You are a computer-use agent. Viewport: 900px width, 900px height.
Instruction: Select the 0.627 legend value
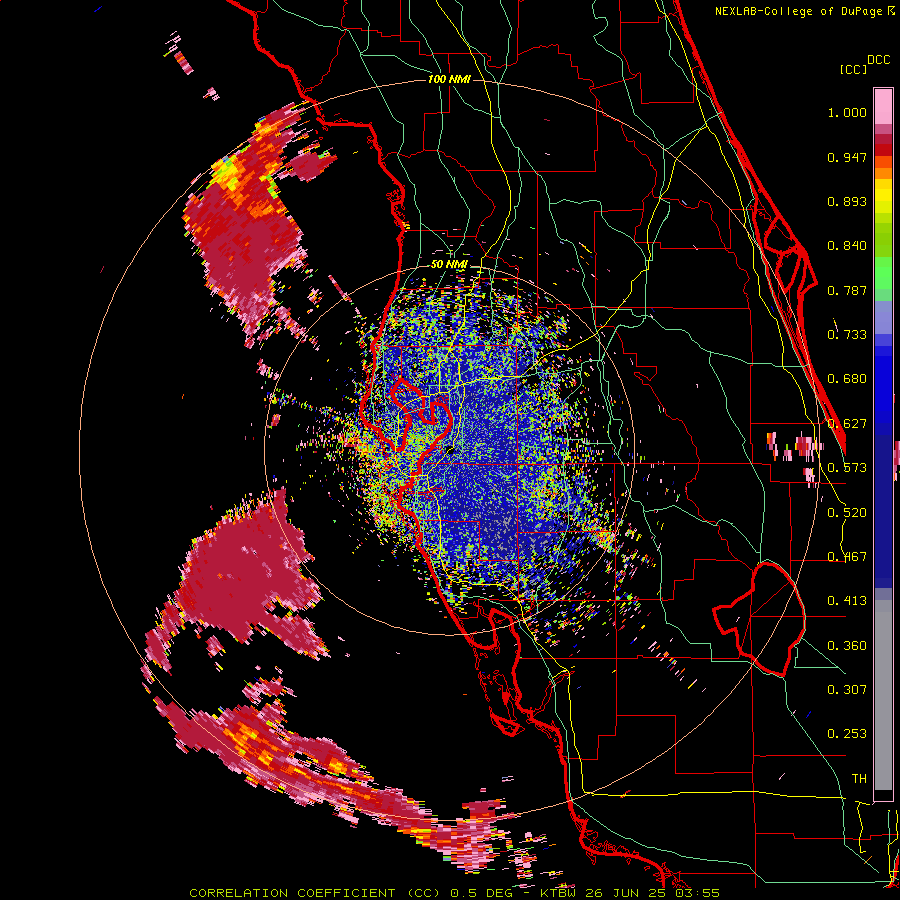[x=847, y=424]
